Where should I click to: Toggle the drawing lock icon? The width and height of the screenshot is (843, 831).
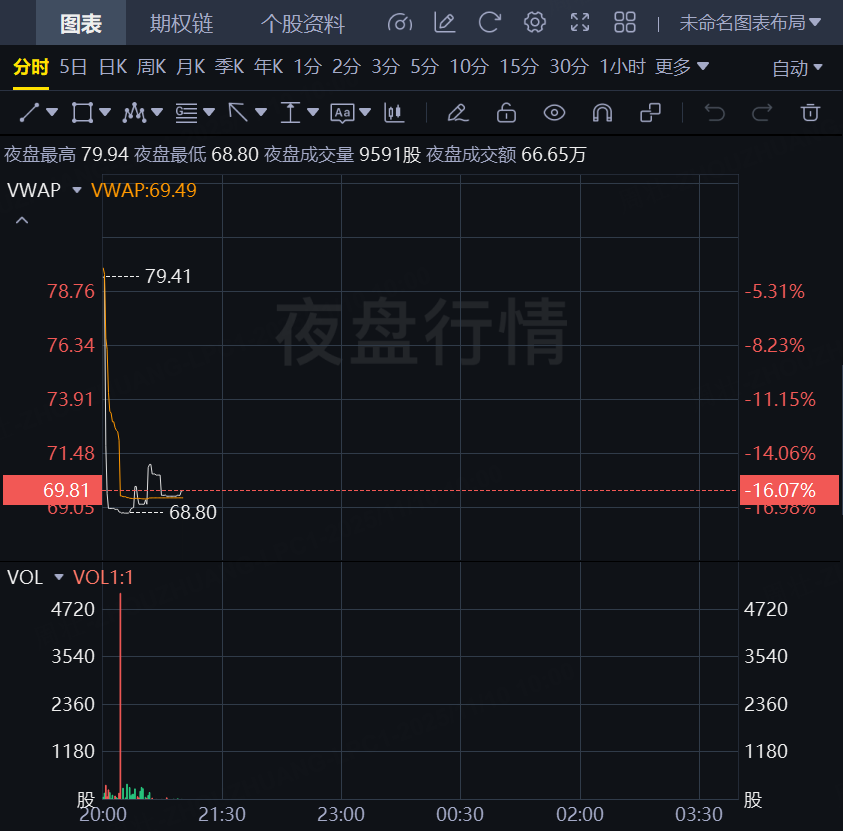click(506, 112)
